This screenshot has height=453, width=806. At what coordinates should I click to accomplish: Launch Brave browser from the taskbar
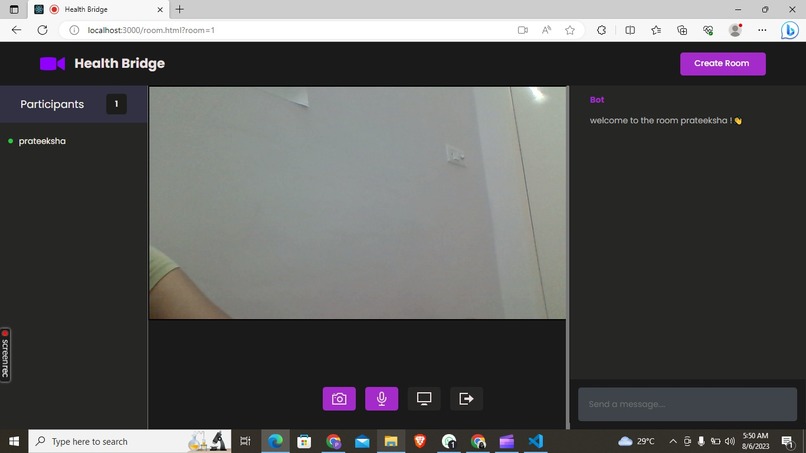420,441
